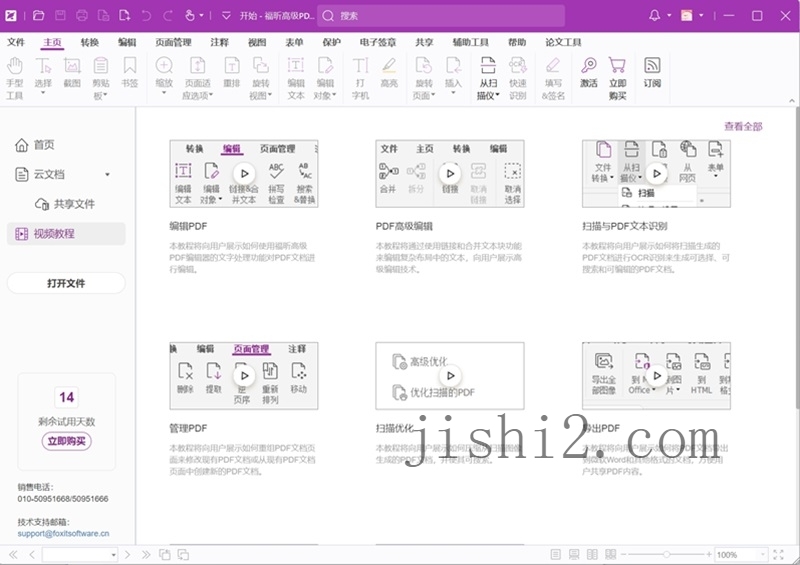Switch to Page Management (页面管理) ribbon tab

coord(173,42)
